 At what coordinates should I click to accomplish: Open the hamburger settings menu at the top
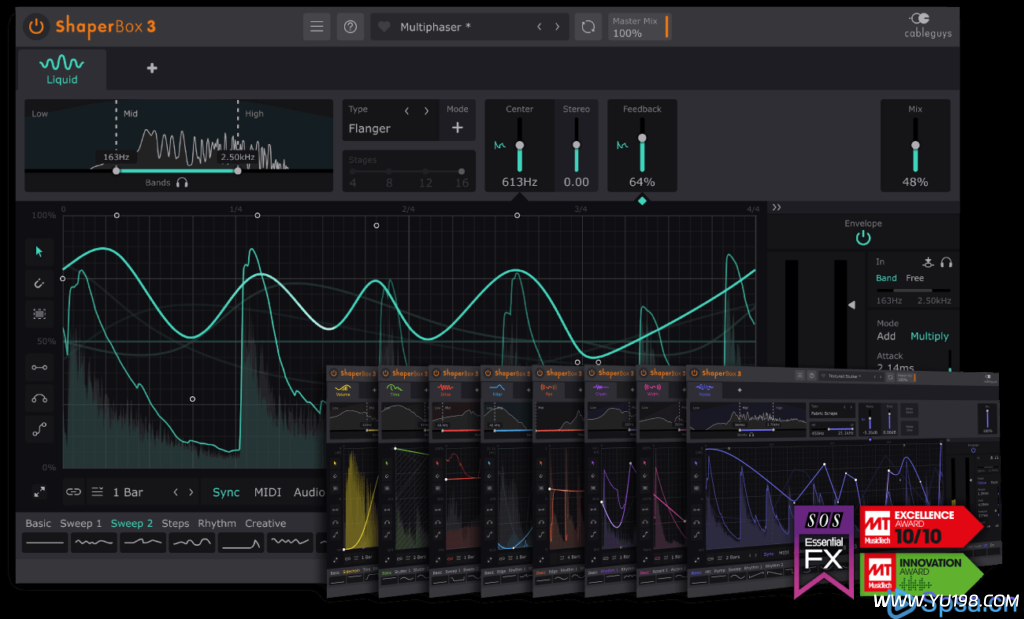click(x=316, y=26)
